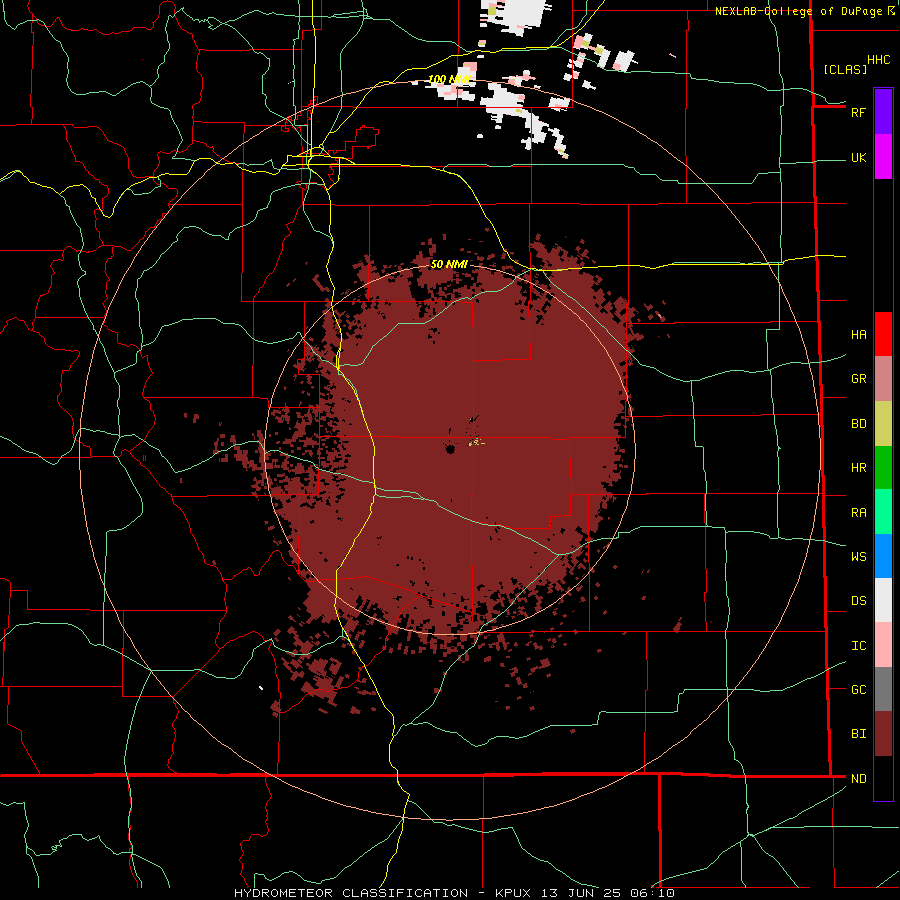Click the WS legend label
Screen dimensions: 900x900
pyautogui.click(x=858, y=557)
